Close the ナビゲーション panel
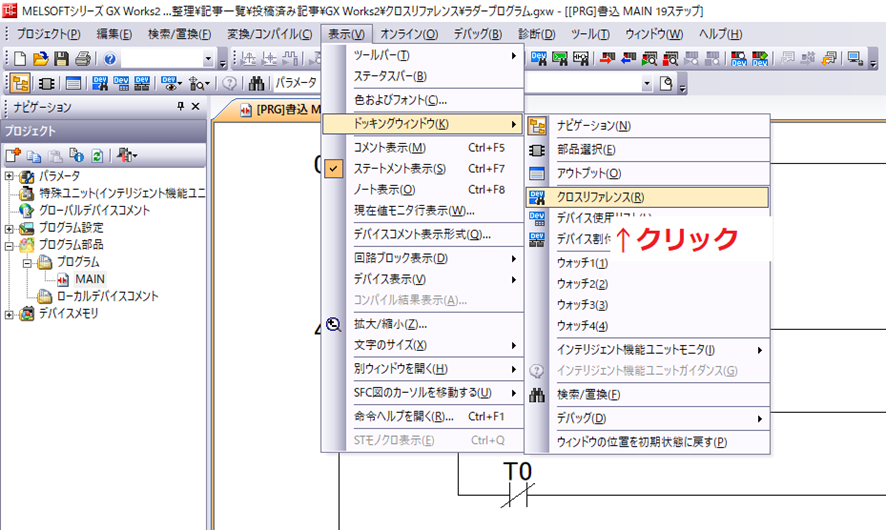Image resolution: width=886 pixels, height=530 pixels. tap(196, 106)
